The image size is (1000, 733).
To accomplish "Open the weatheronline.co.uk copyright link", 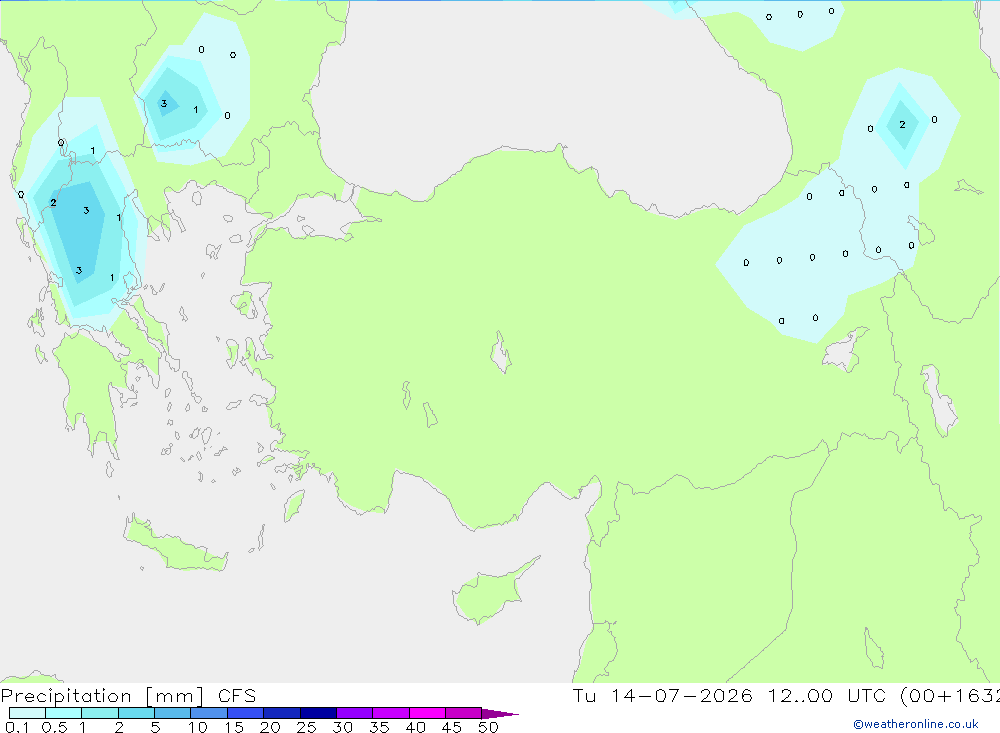I will (x=916, y=724).
